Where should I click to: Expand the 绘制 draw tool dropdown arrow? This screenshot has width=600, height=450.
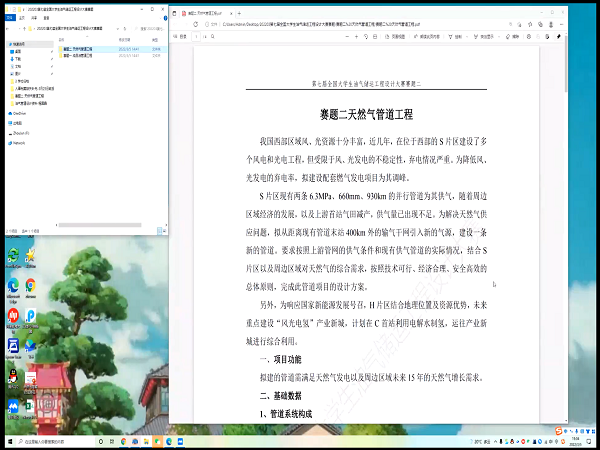coord(467,37)
